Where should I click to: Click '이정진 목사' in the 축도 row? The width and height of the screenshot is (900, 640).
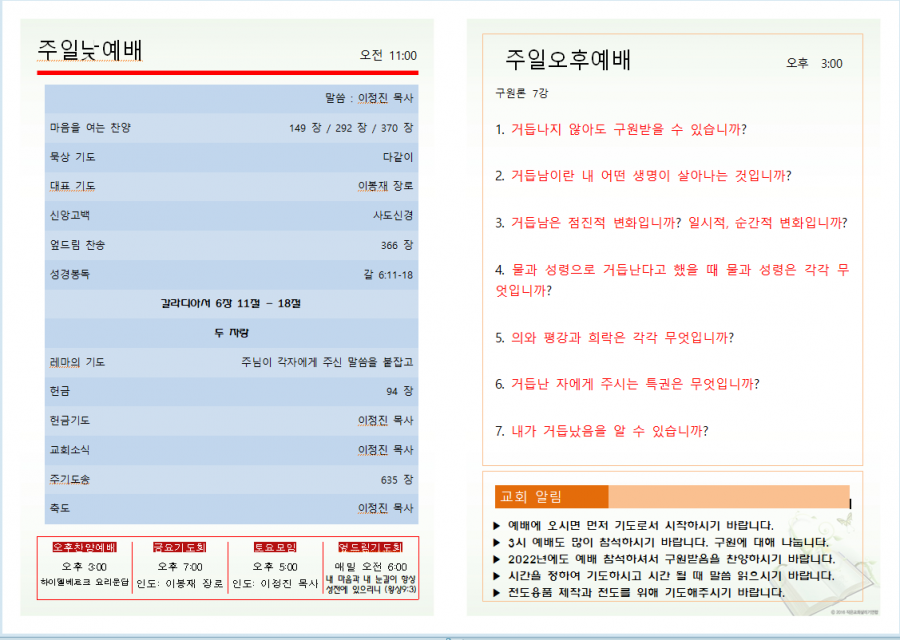click(385, 508)
